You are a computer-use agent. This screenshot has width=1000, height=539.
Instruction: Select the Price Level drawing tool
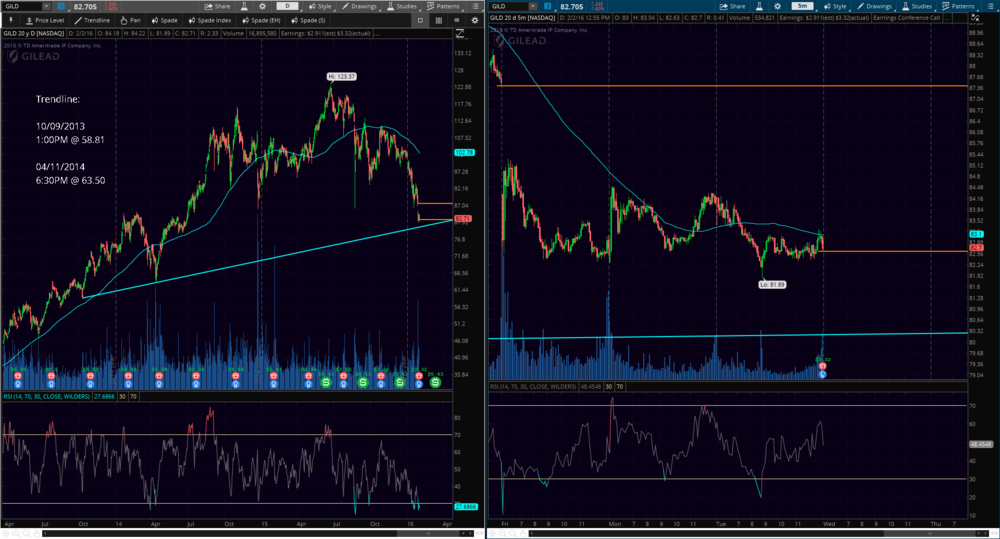[45, 20]
